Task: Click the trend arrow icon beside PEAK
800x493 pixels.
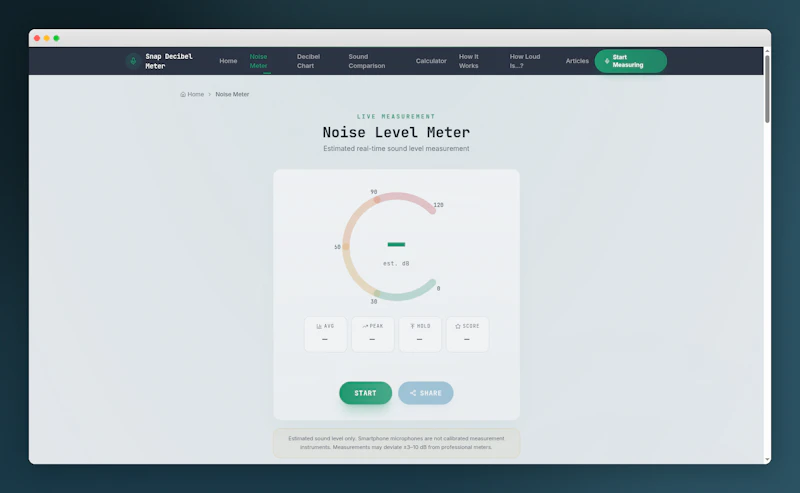Action: (x=365, y=326)
